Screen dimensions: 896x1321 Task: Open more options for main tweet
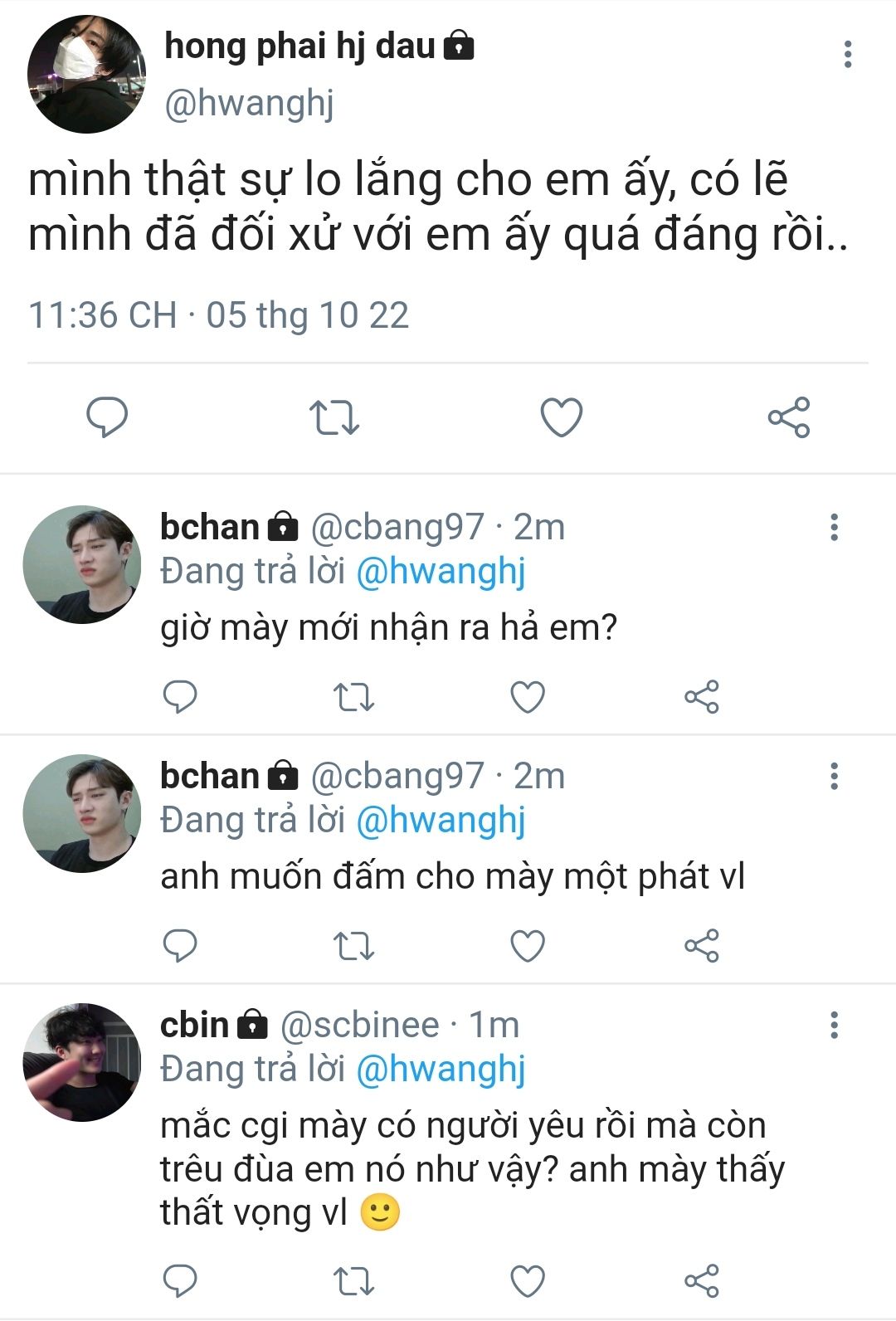pos(847,54)
